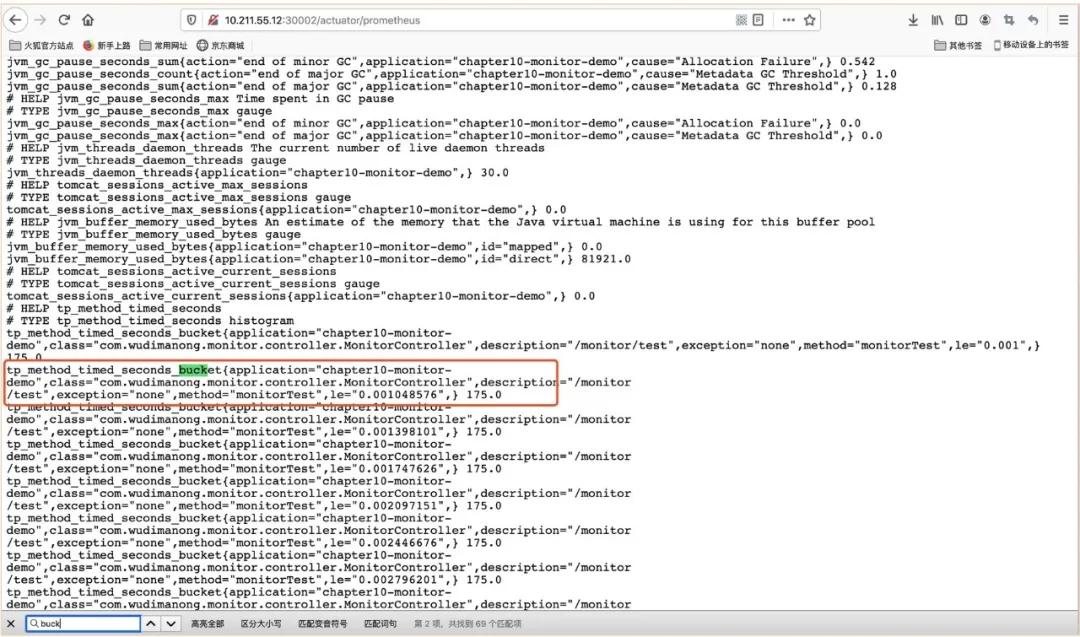Click le="0.001747626" bucket text

pos(388,469)
